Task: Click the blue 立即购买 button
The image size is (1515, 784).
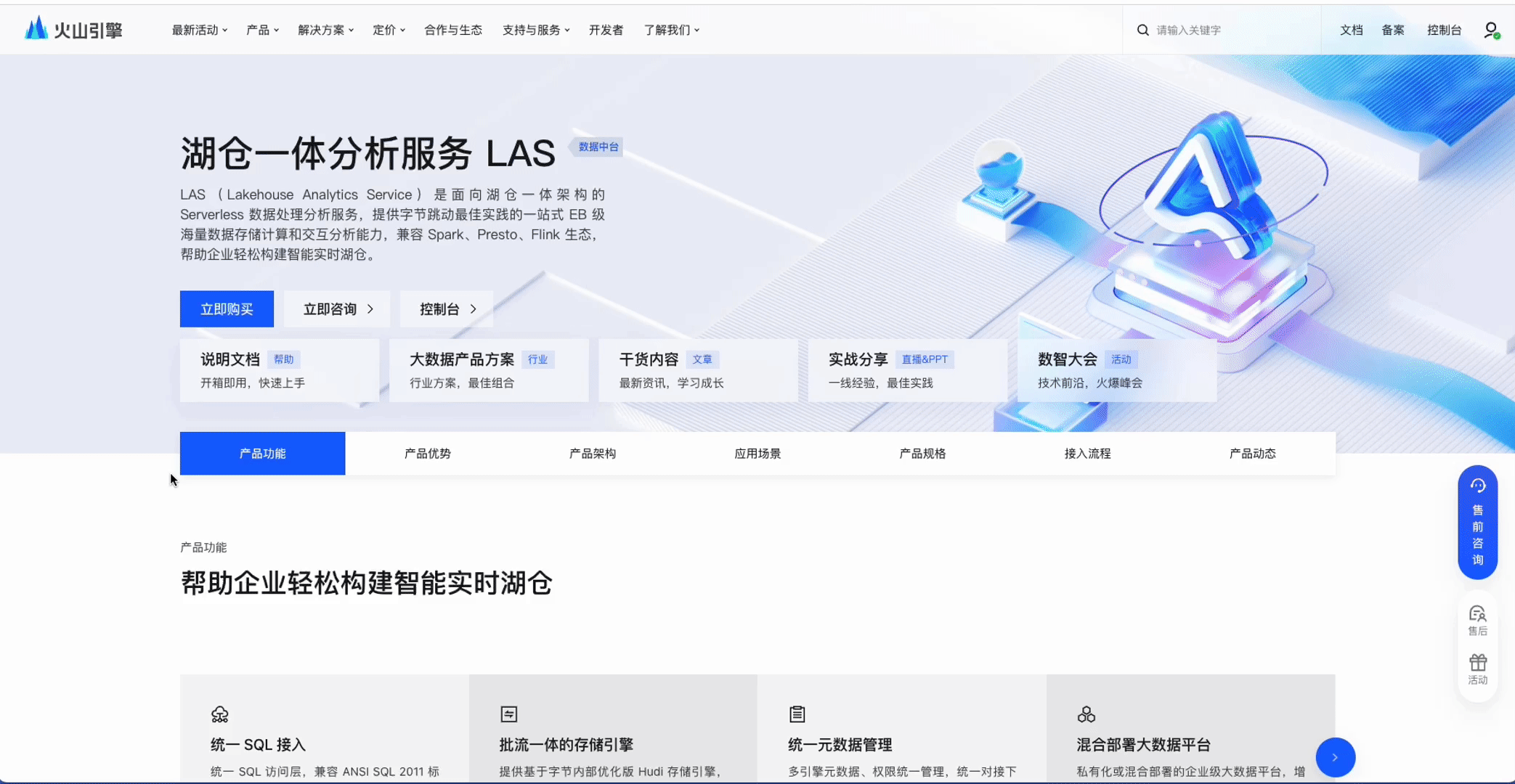Action: point(227,309)
